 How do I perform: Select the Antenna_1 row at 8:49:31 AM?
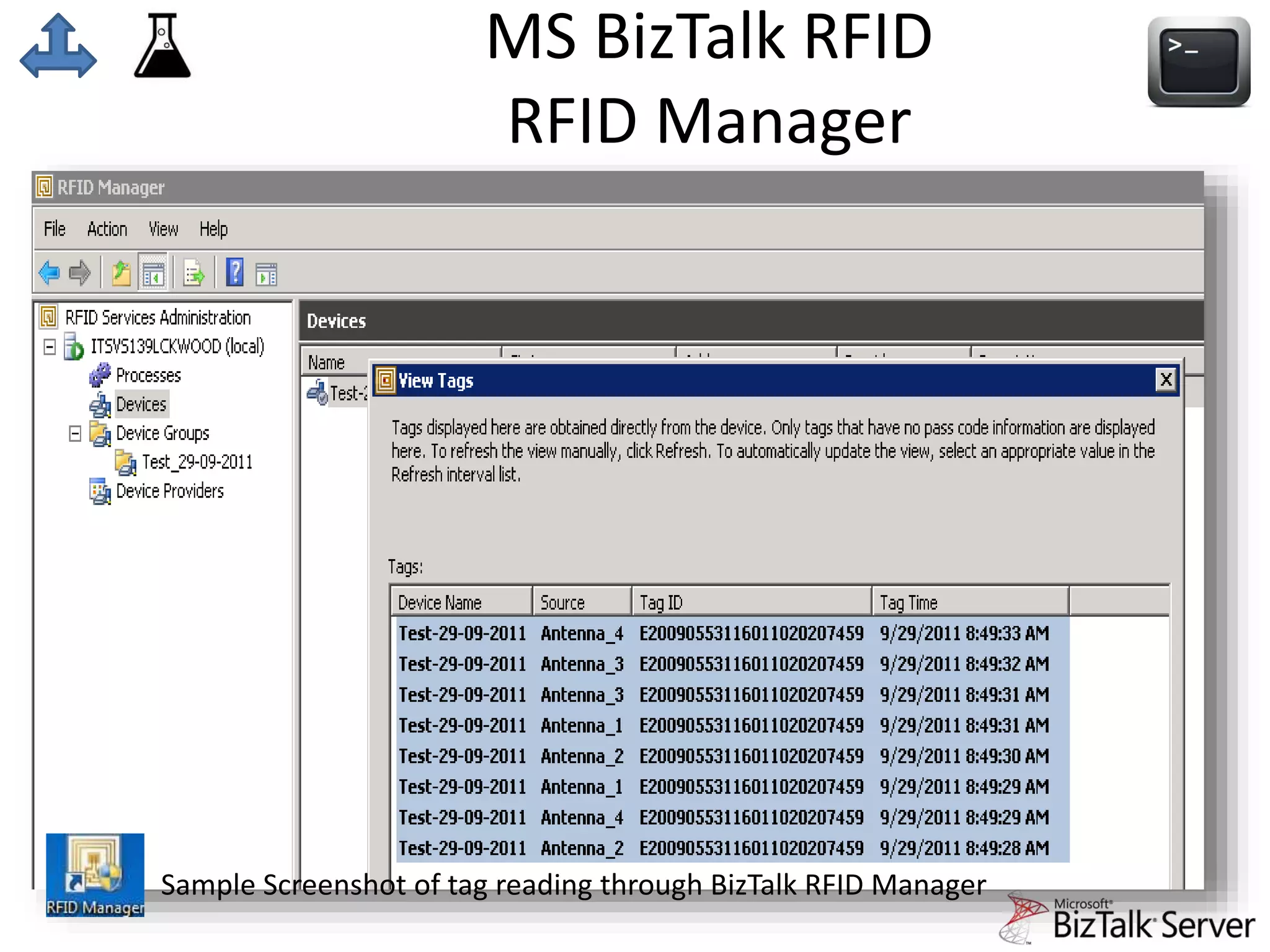click(x=733, y=725)
